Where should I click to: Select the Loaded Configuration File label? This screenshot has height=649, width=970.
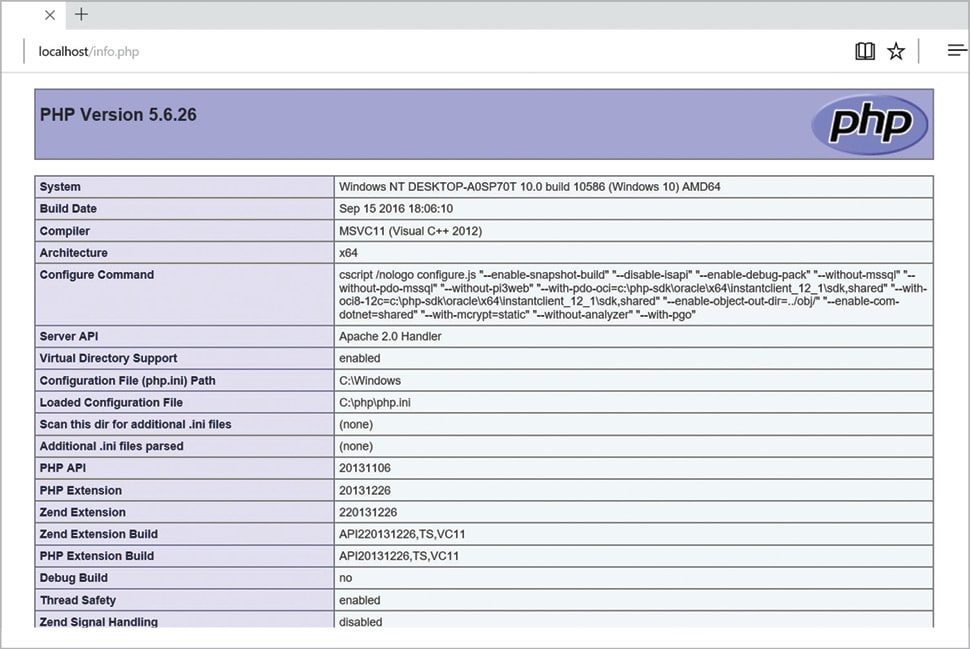tap(111, 402)
